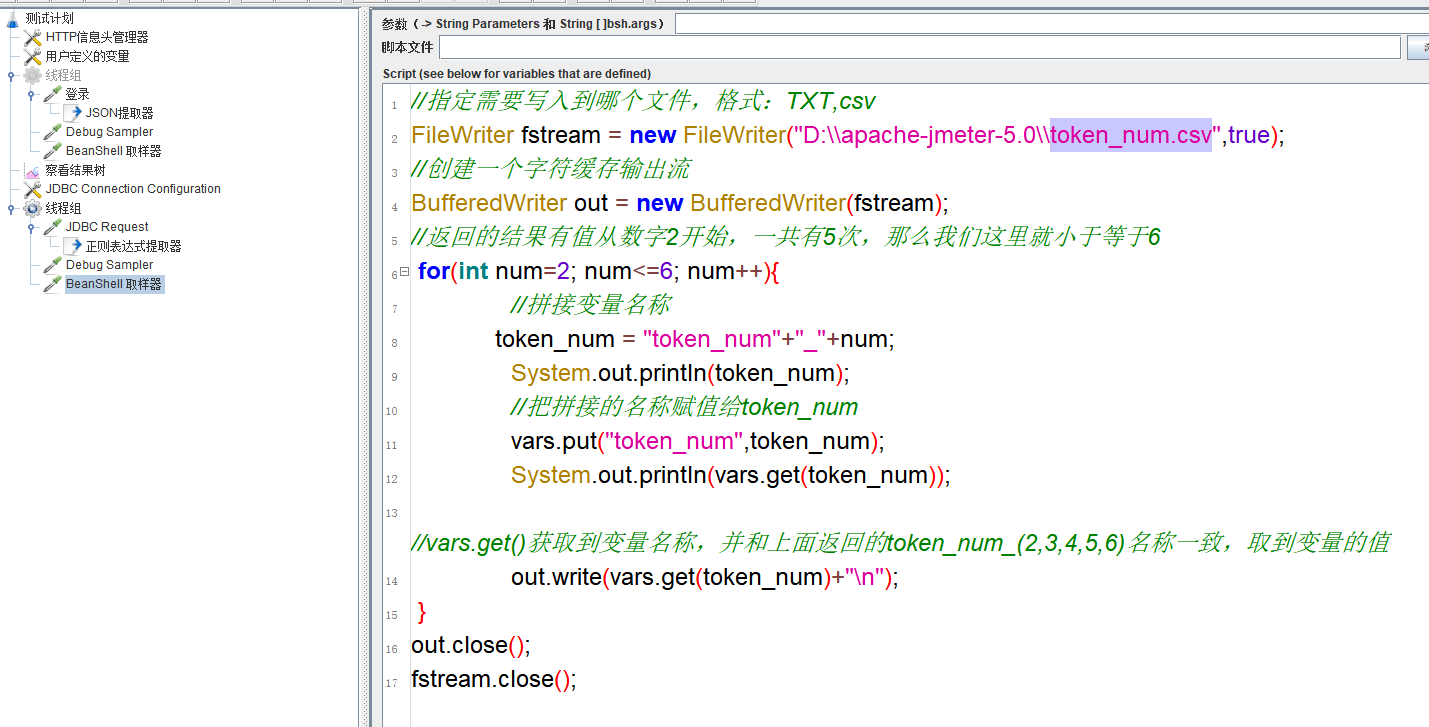The width and height of the screenshot is (1429, 727).
Task: Click into the 参数 parameters input field
Action: coord(1050,24)
